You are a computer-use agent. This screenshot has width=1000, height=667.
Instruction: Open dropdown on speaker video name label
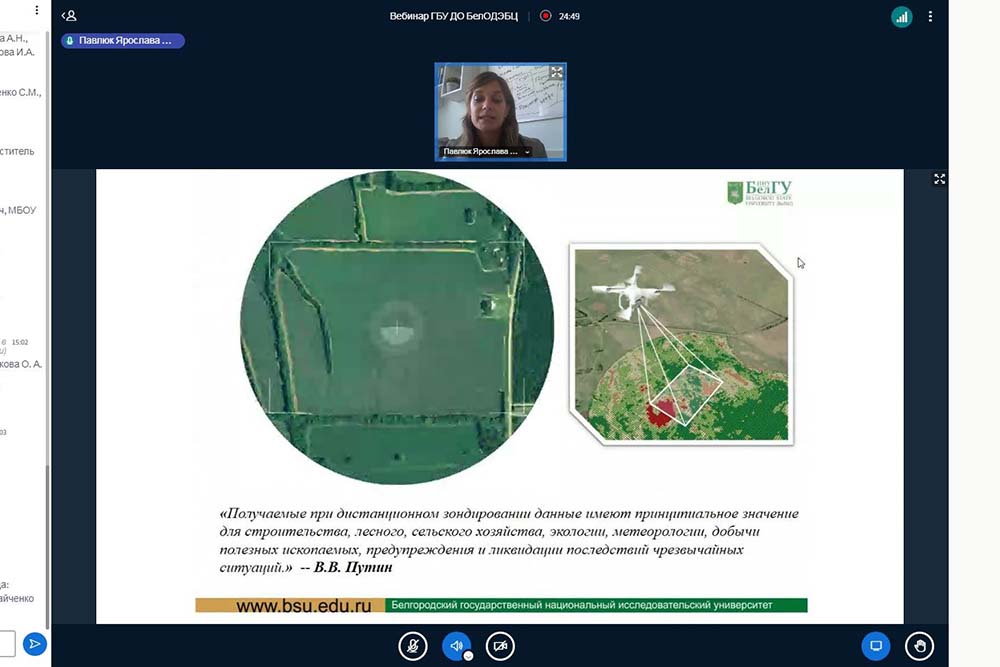[x=527, y=152]
